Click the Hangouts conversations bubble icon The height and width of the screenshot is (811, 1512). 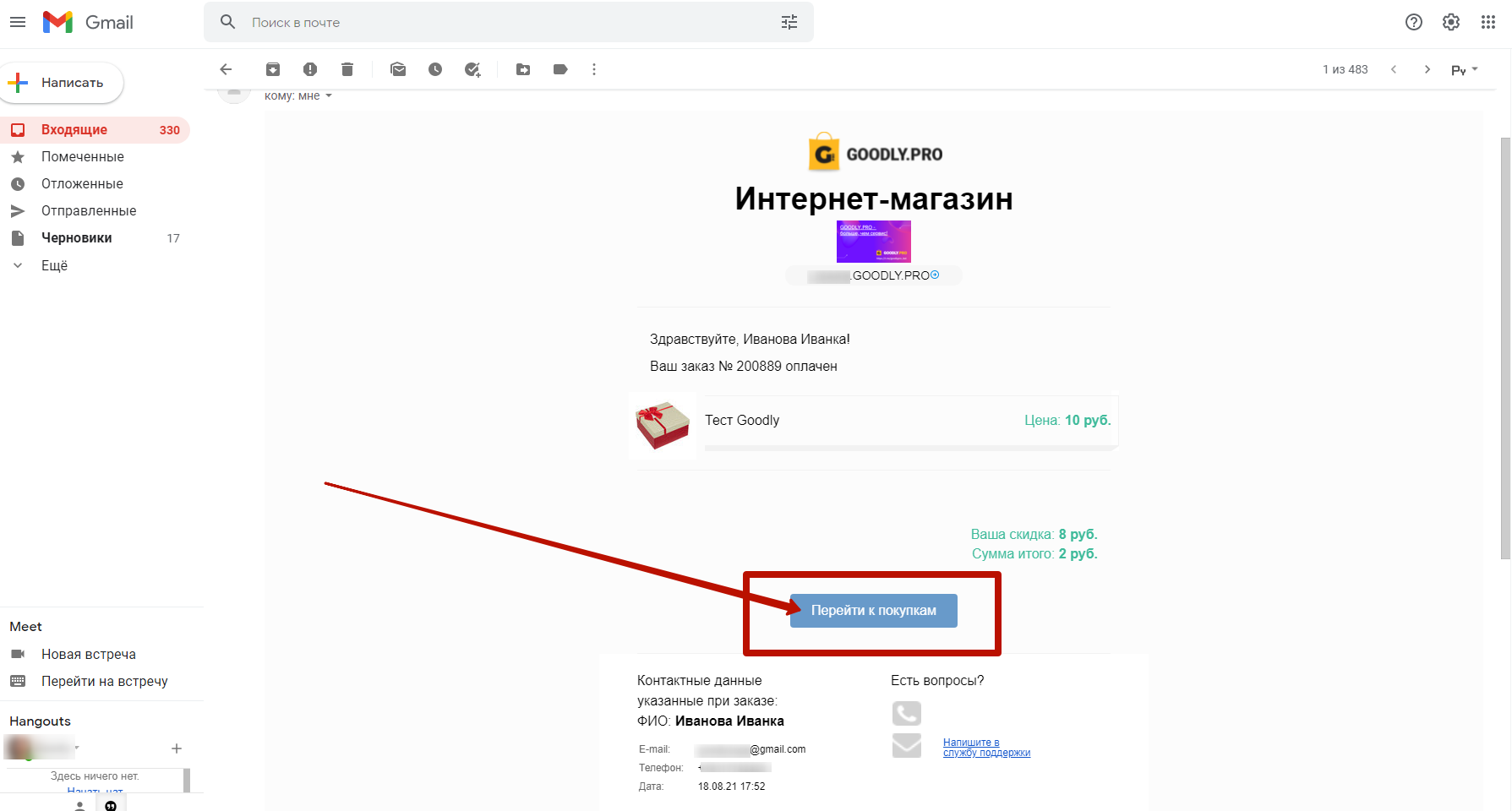(111, 806)
